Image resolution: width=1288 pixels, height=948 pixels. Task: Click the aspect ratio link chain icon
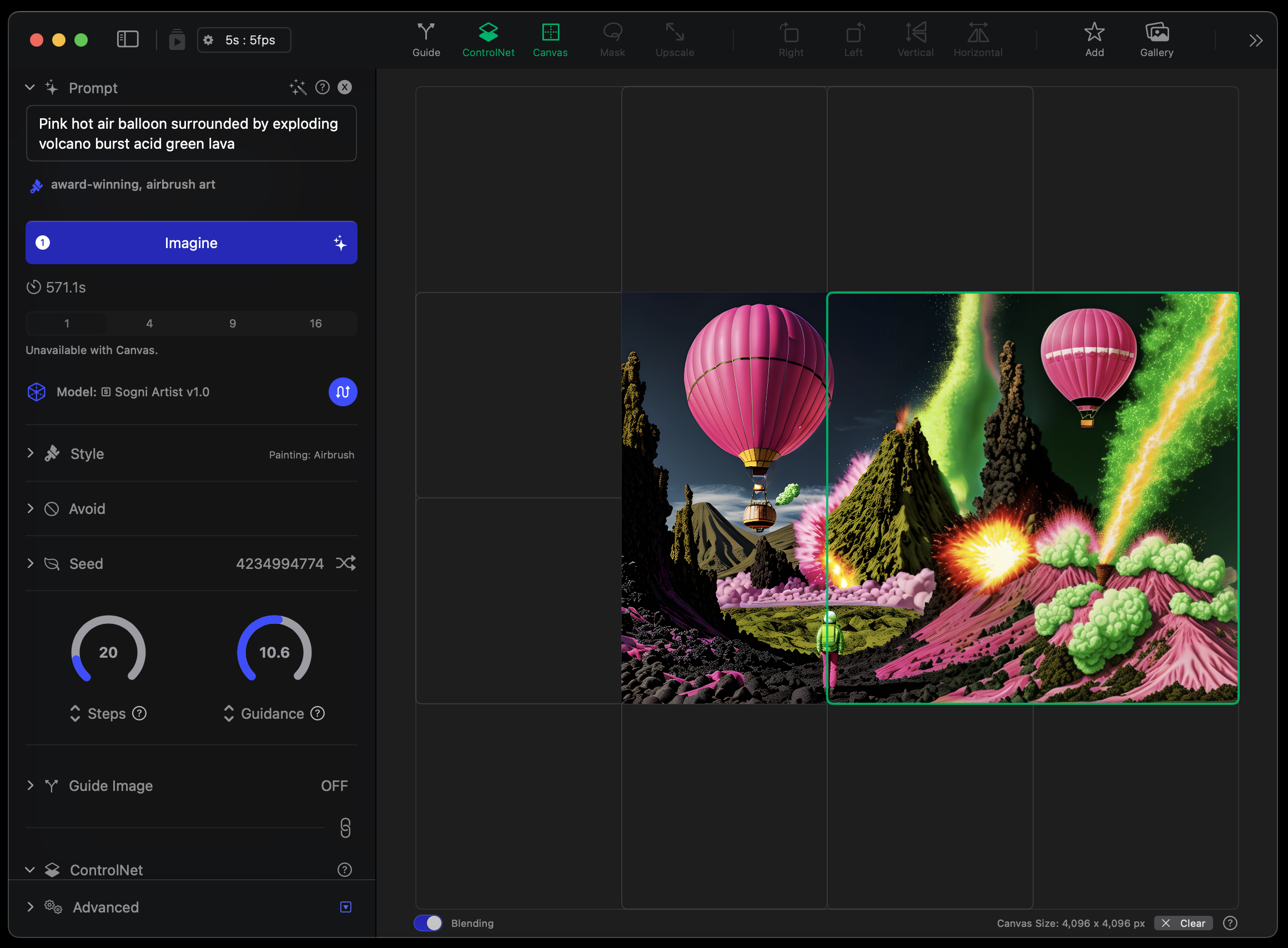click(345, 828)
